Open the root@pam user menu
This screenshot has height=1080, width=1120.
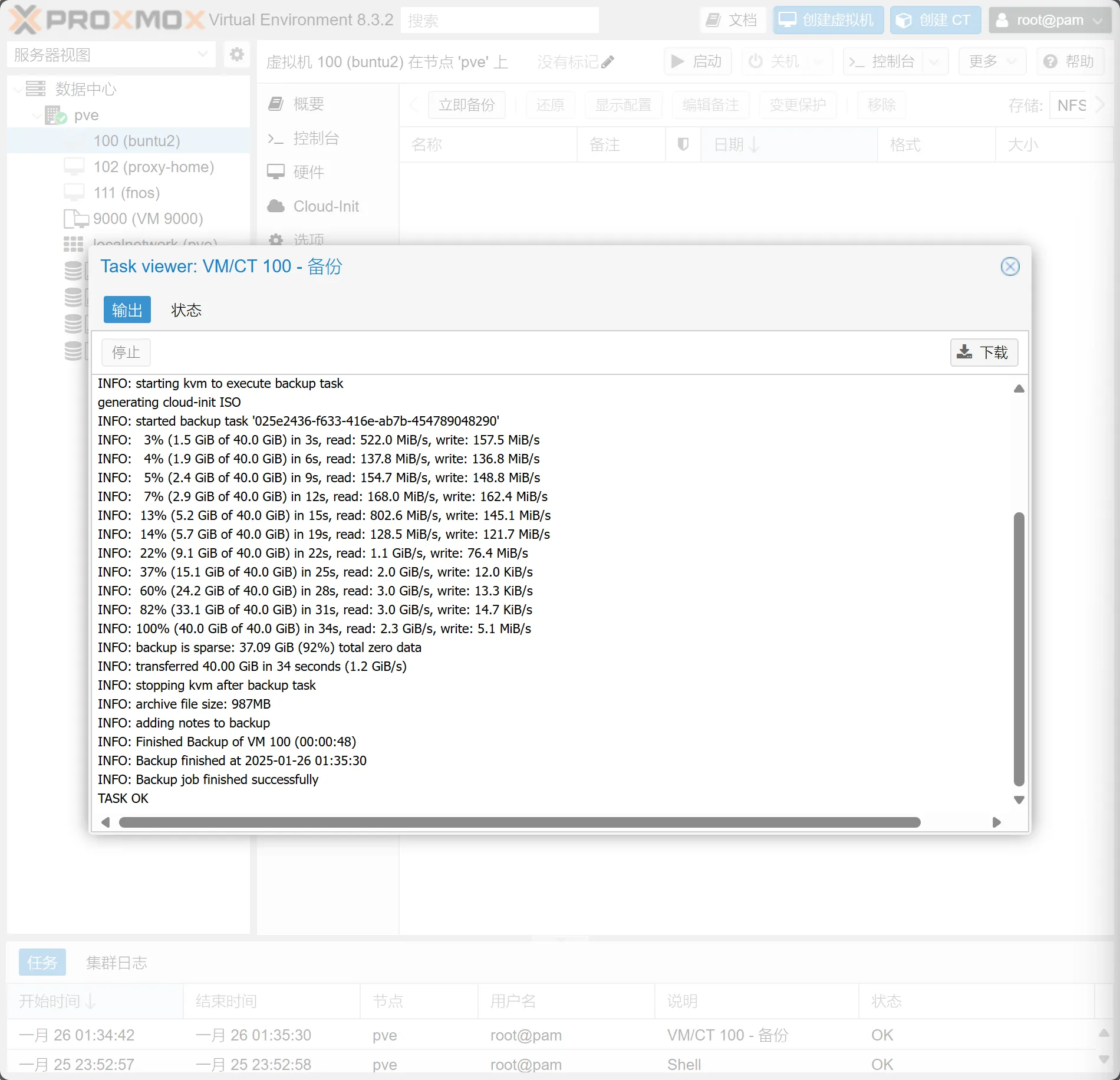[x=1049, y=20]
